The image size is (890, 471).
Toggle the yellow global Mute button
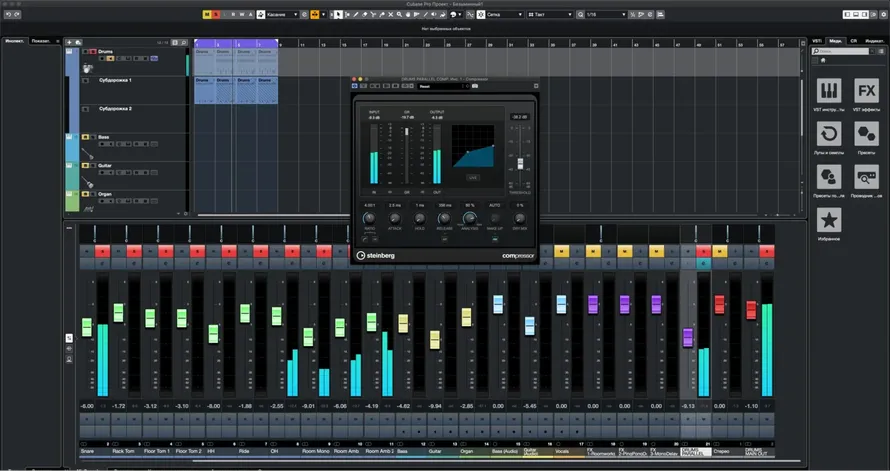[x=207, y=14]
